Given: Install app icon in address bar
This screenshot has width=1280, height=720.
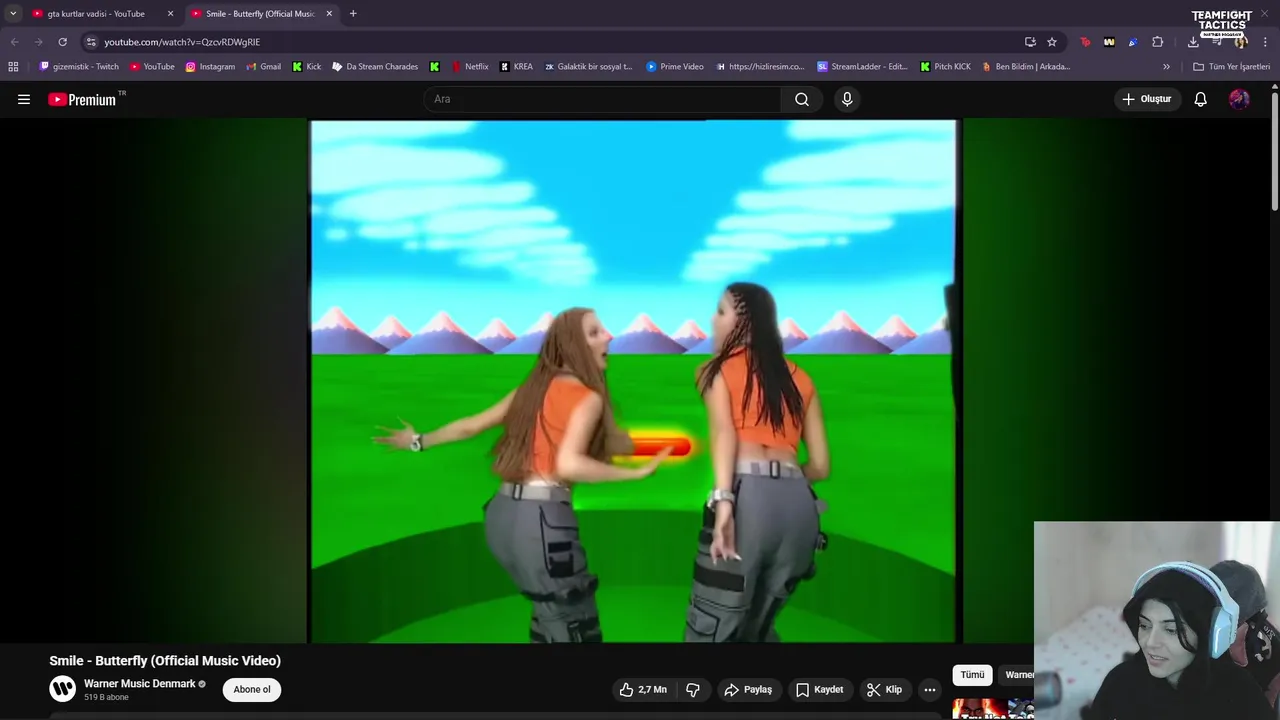Looking at the screenshot, I should point(1030,42).
